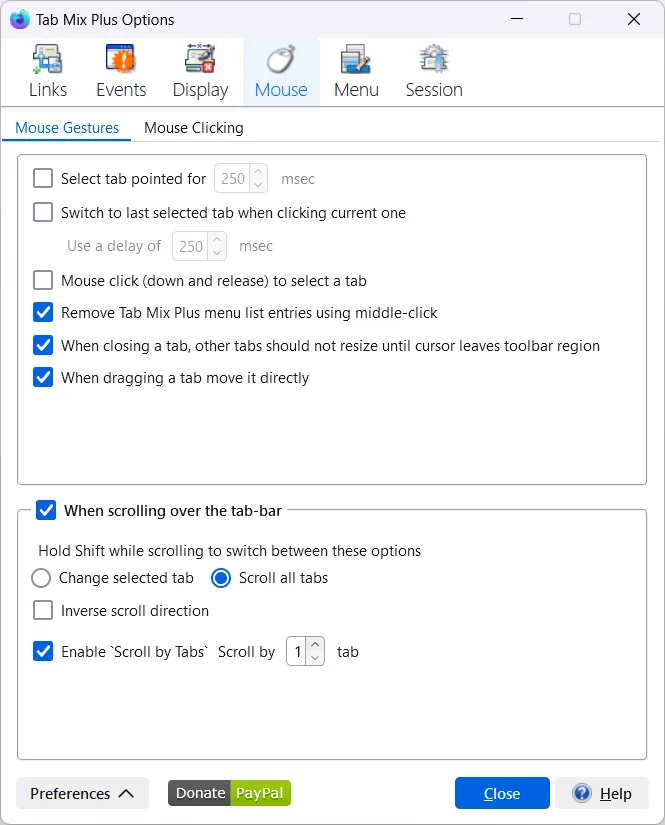Click the Donate PayPal button
This screenshot has width=665, height=825.
pyautogui.click(x=229, y=793)
